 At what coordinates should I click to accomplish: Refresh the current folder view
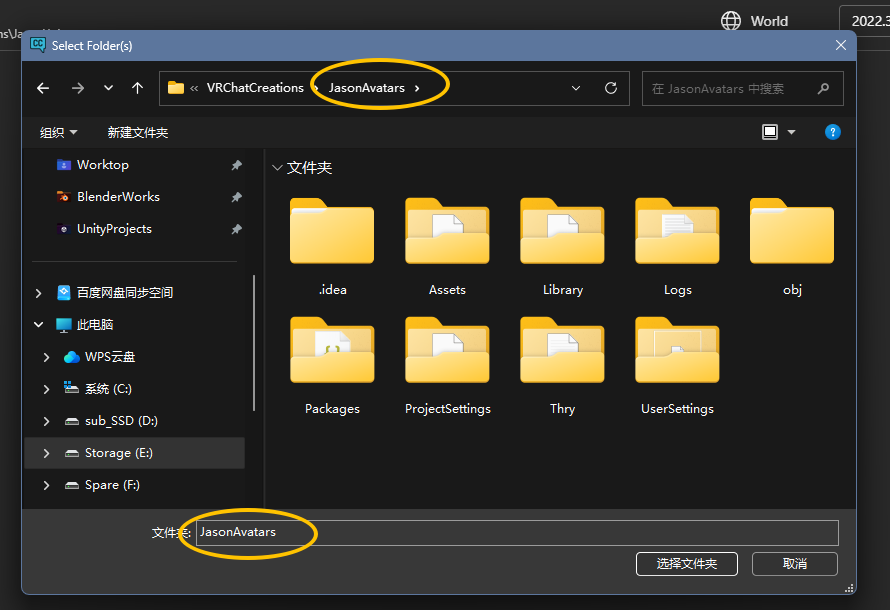611,88
